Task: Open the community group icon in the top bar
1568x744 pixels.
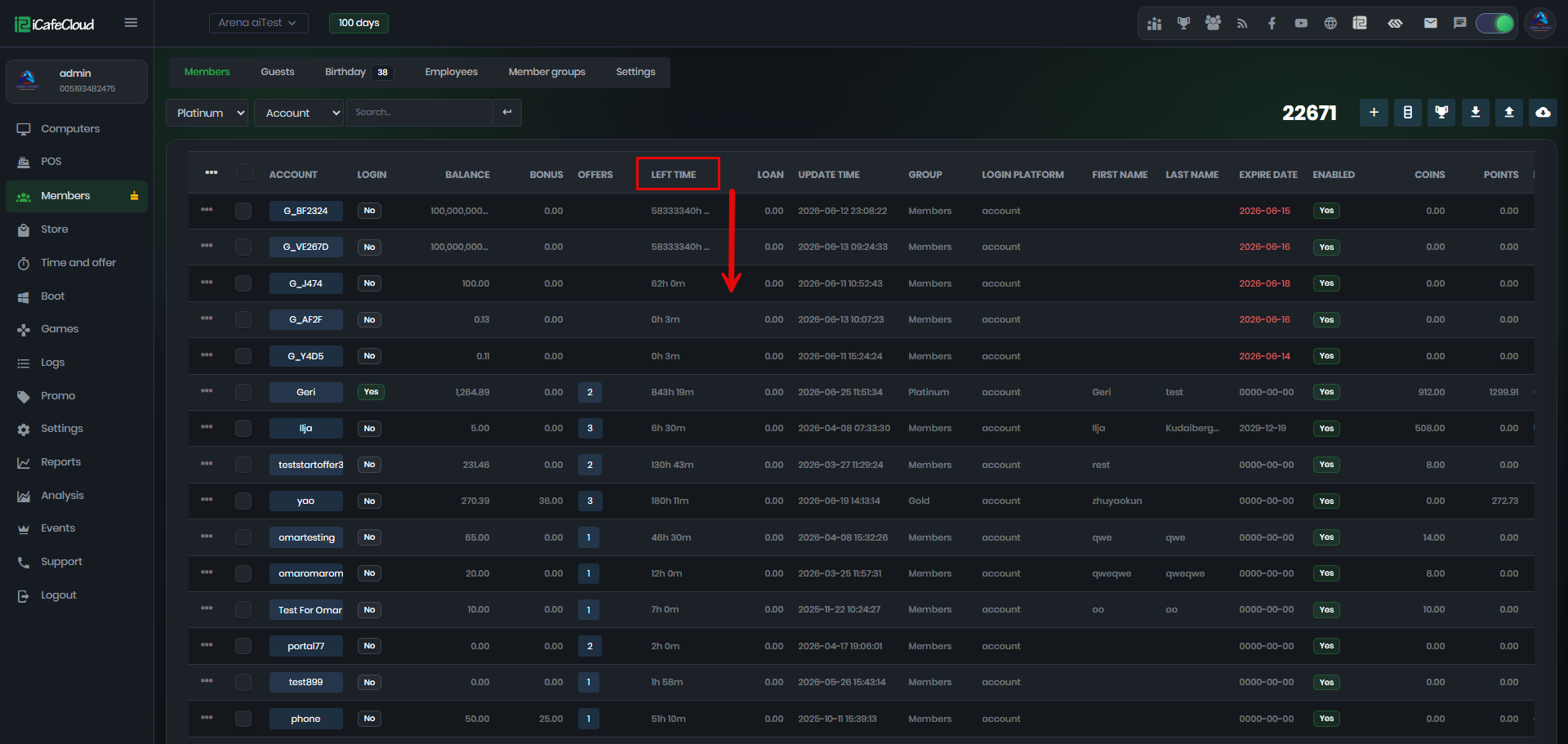Action: click(x=1213, y=24)
